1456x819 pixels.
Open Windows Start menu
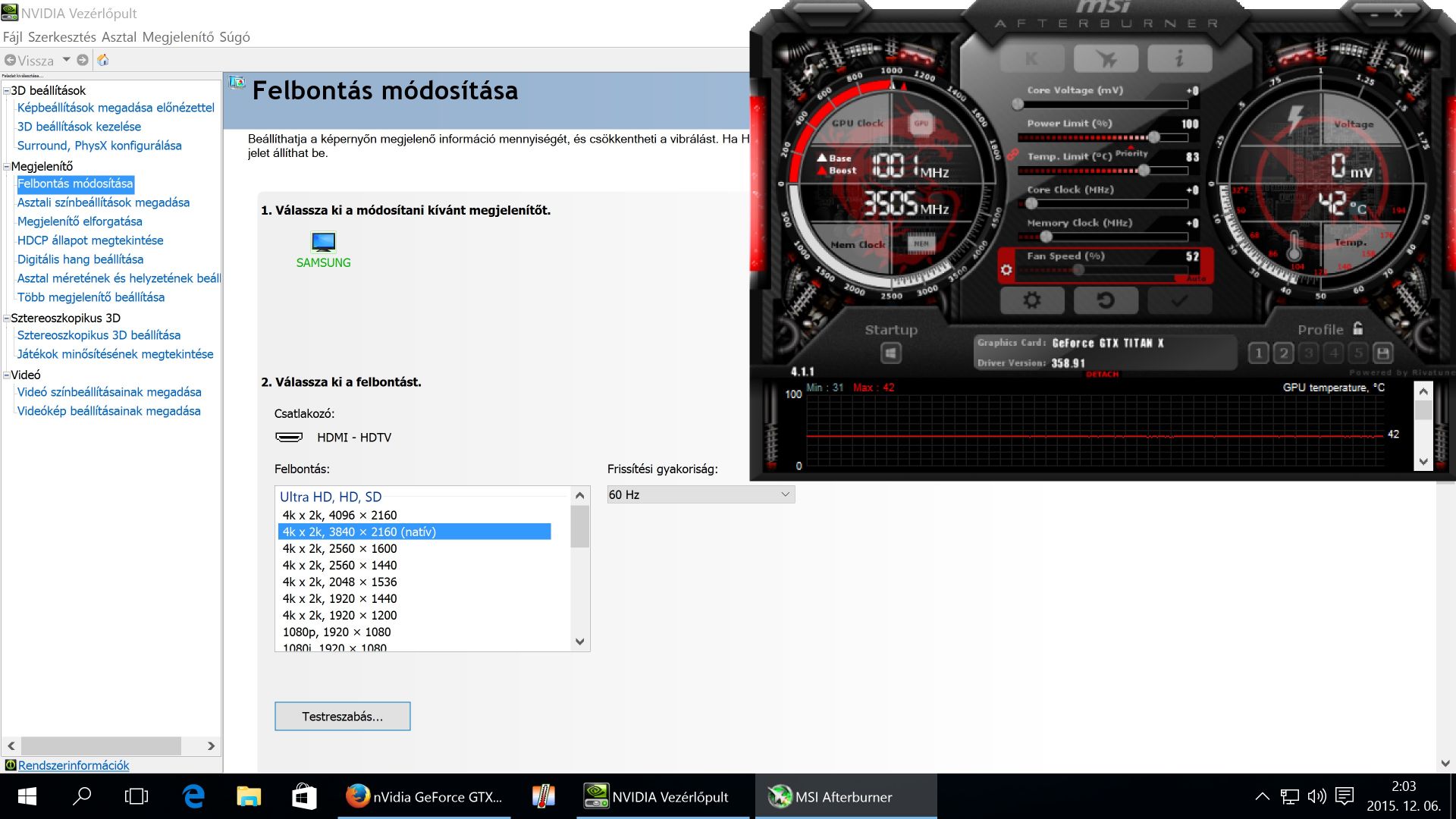(27, 796)
